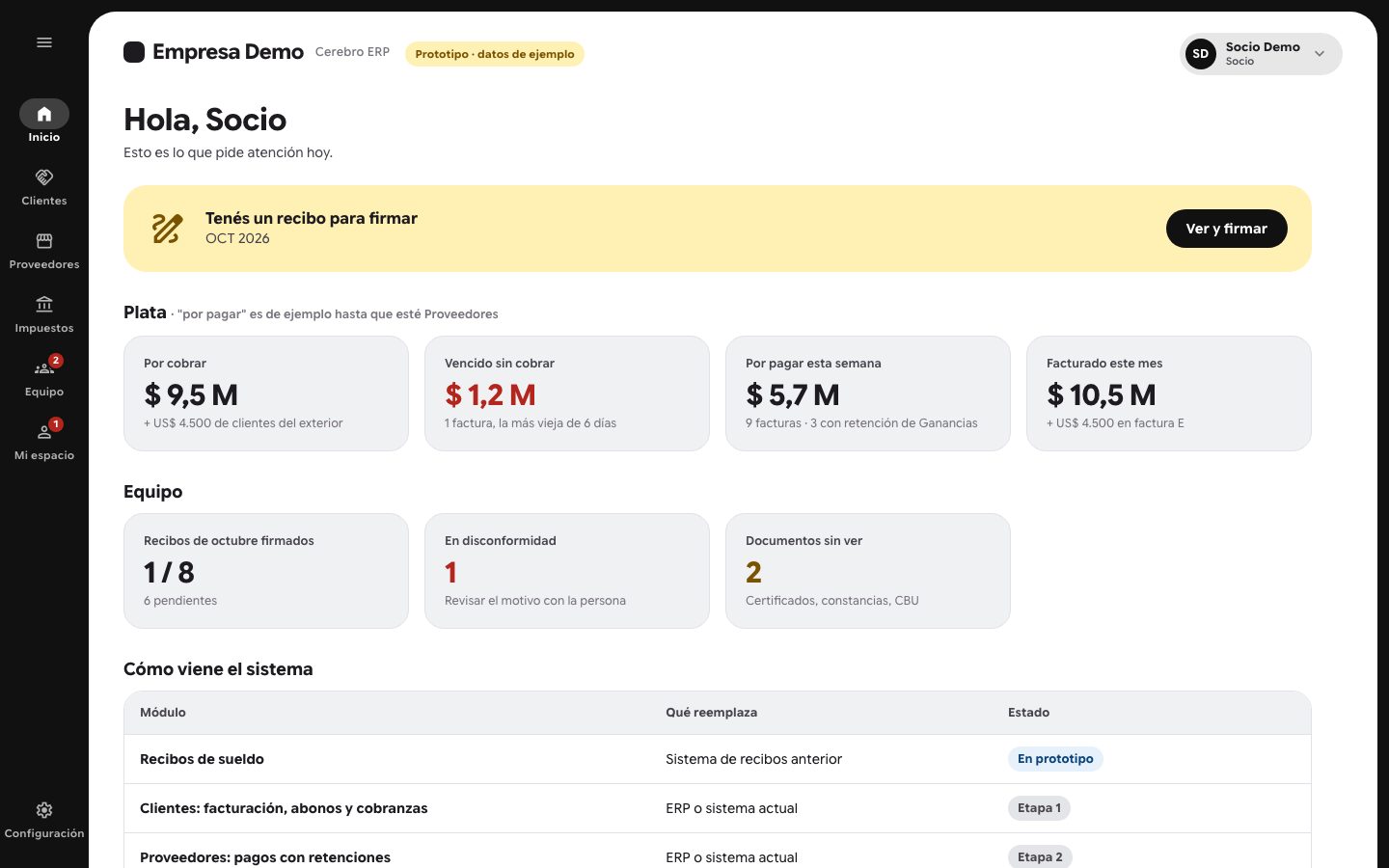This screenshot has height=868, width=1389.
Task: Open the Facturado este mes card
Action: coord(1169,393)
